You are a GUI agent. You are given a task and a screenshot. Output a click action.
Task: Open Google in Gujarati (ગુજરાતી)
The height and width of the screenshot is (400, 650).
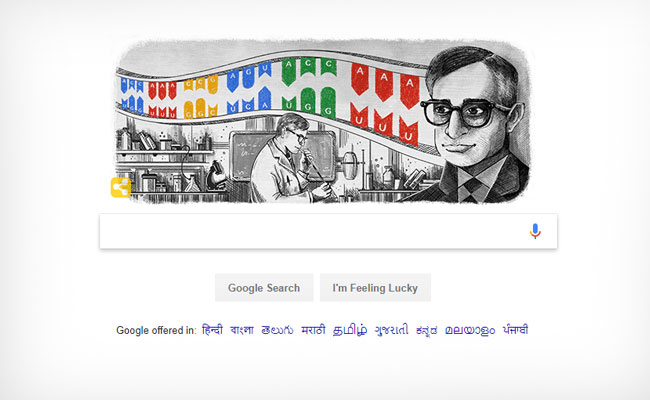coord(392,330)
